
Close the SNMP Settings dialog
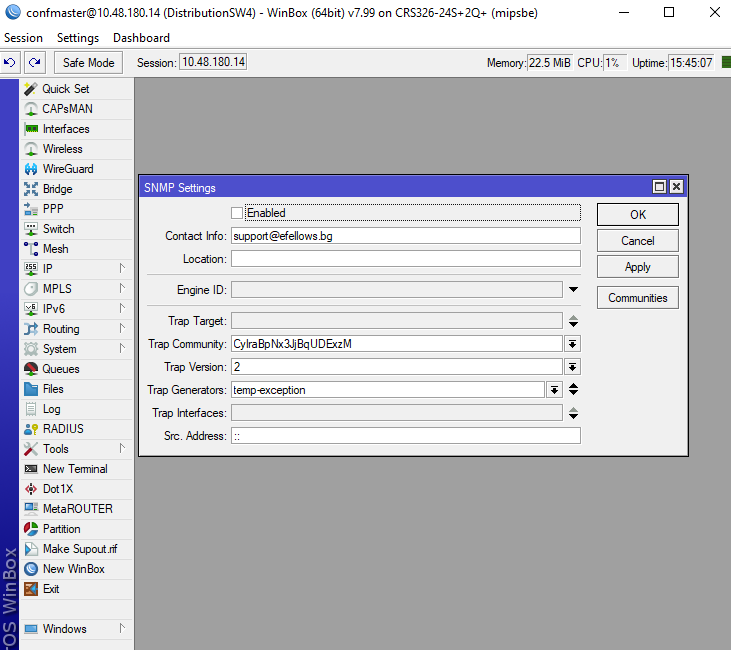click(x=676, y=187)
